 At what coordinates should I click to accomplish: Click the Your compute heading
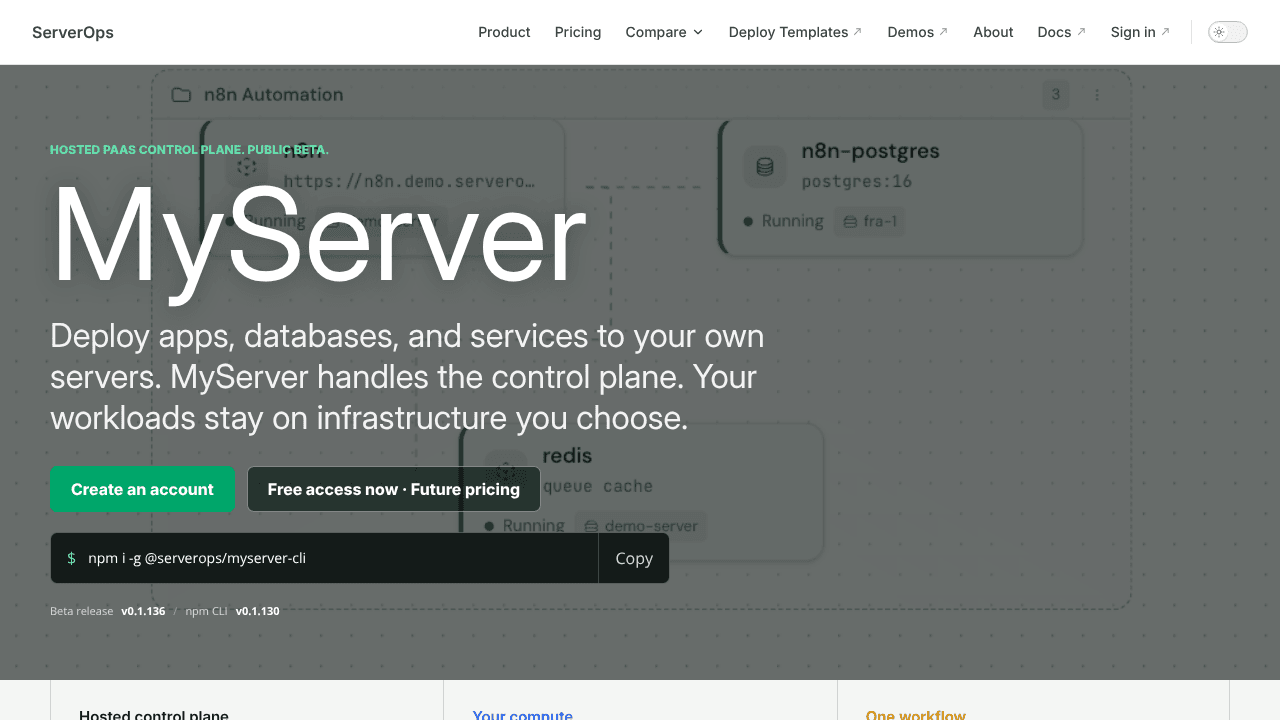(523, 715)
